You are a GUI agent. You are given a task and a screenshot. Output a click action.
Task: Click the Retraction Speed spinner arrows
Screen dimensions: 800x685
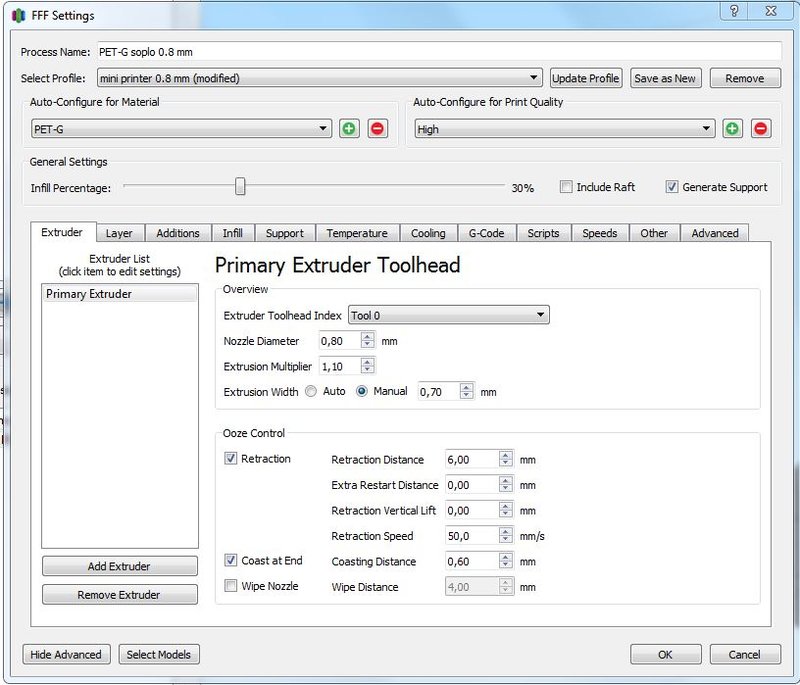click(x=506, y=536)
